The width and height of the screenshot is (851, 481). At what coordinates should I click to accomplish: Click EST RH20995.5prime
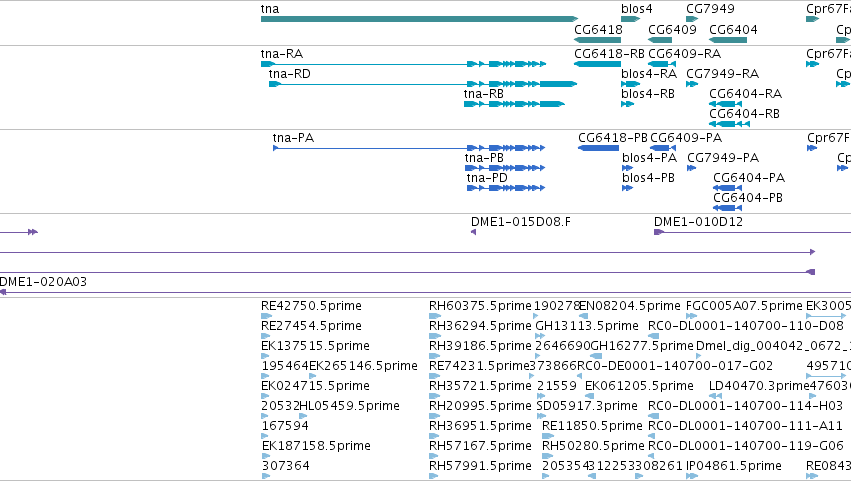coord(480,406)
